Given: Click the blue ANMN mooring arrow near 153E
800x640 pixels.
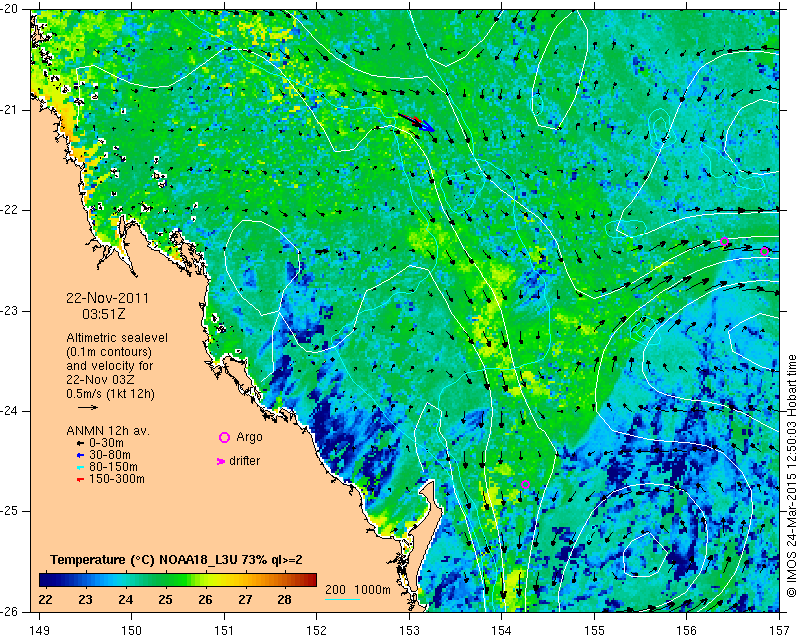Looking at the screenshot, I should [x=427, y=126].
